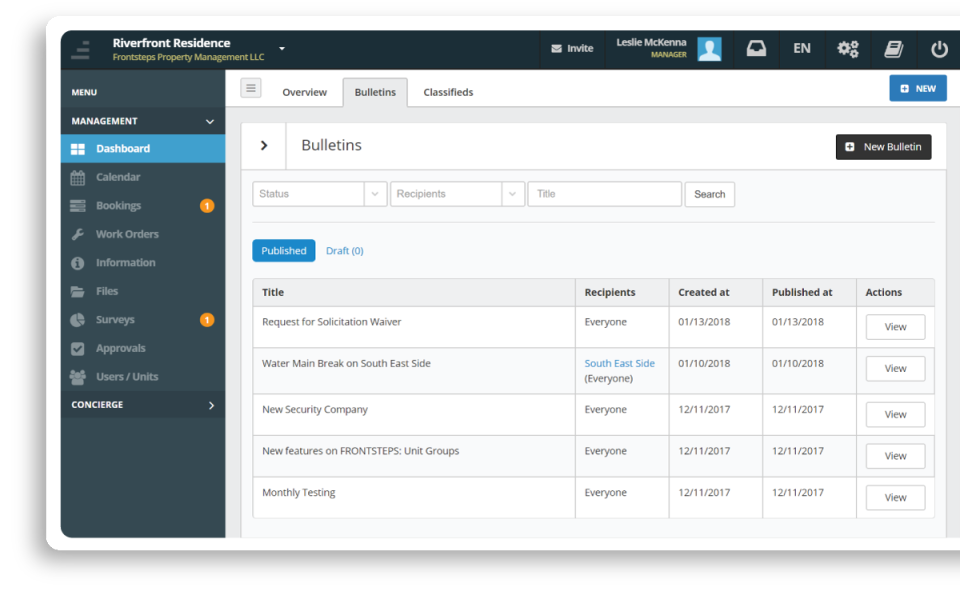Select the Published filter button

(x=283, y=251)
